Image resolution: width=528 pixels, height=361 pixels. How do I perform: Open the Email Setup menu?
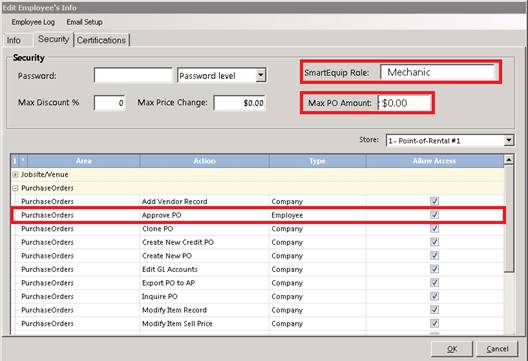(x=85, y=22)
